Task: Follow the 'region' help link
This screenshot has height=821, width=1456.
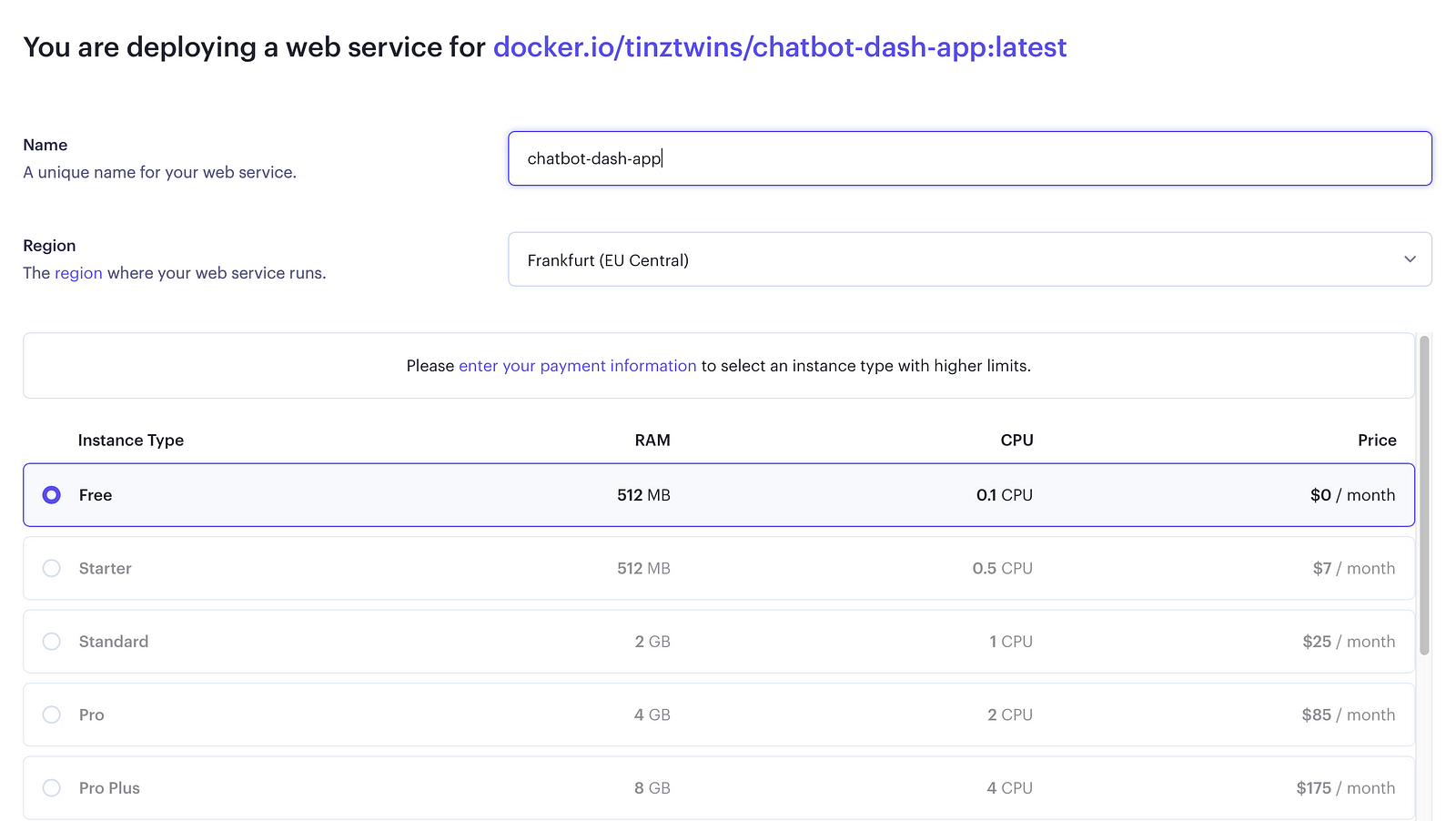Action: (78, 273)
